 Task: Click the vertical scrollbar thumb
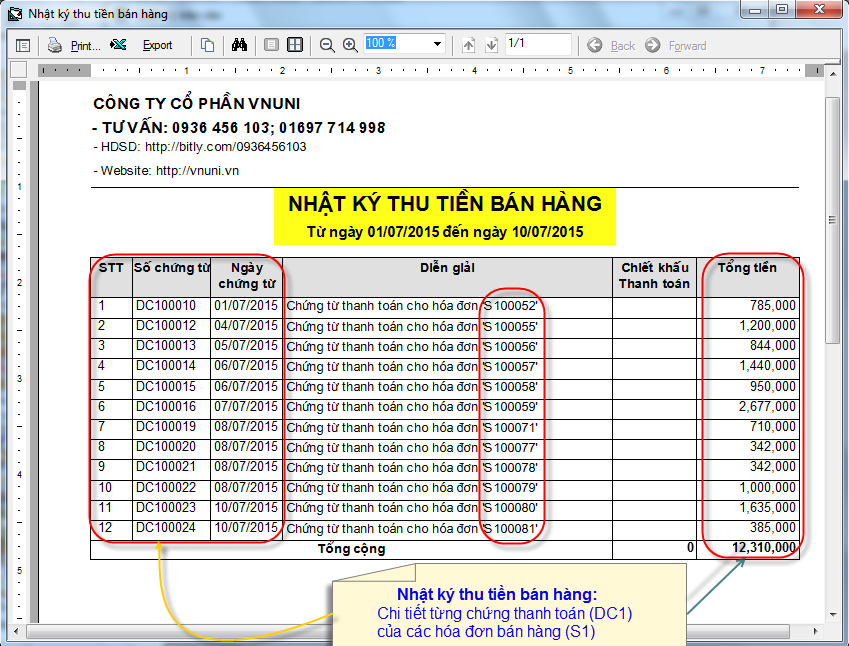pyautogui.click(x=832, y=220)
